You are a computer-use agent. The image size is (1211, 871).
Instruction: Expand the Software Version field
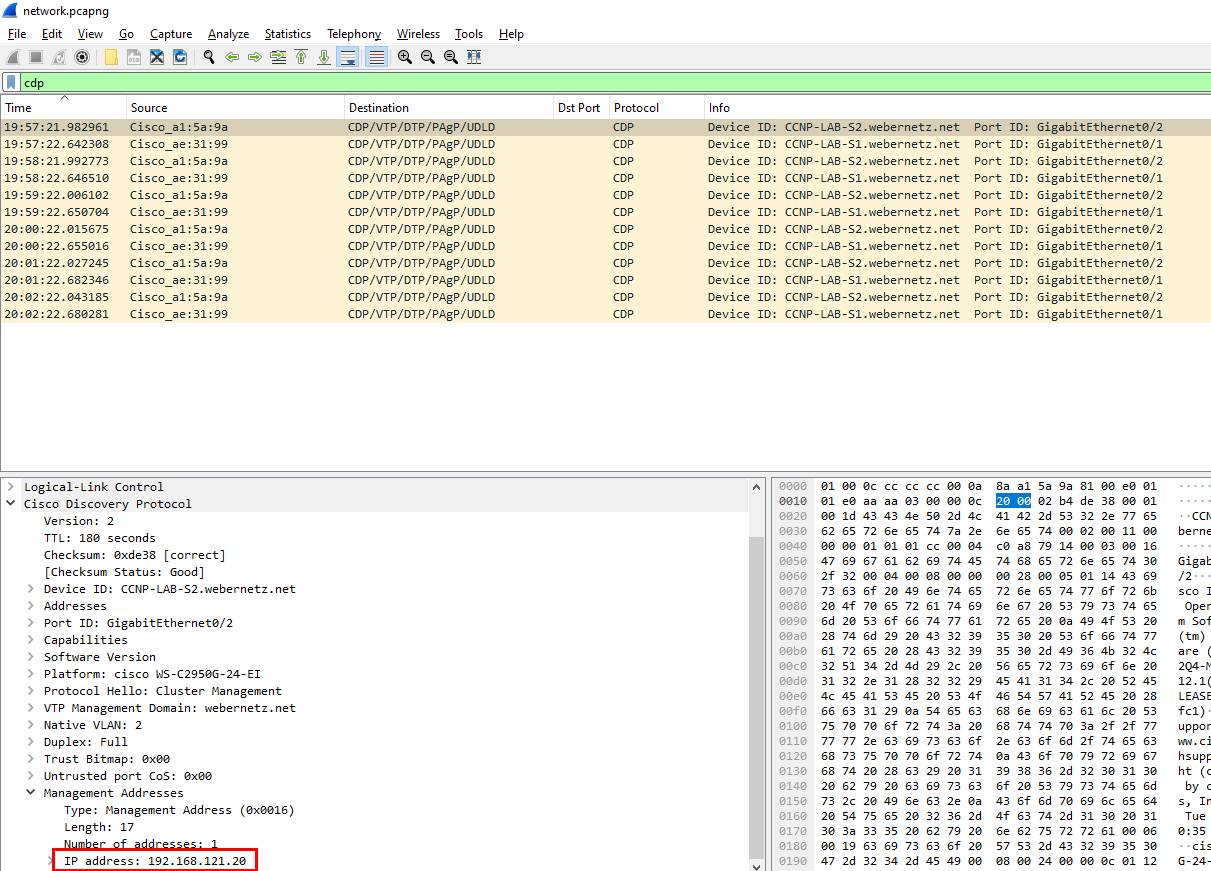point(31,657)
